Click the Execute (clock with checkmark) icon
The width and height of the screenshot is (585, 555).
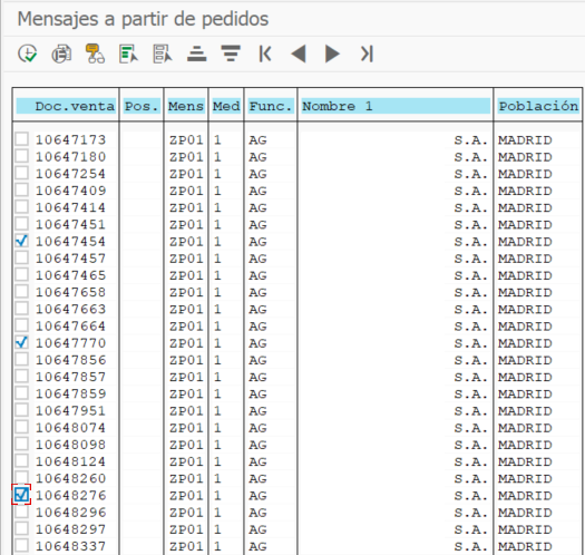point(27,54)
